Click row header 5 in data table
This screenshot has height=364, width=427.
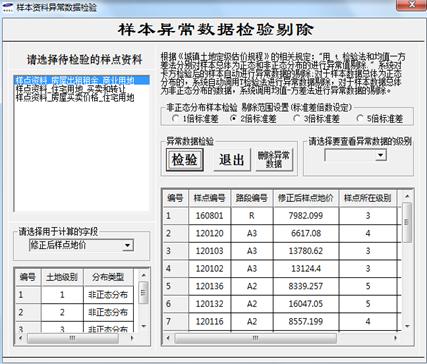point(176,286)
